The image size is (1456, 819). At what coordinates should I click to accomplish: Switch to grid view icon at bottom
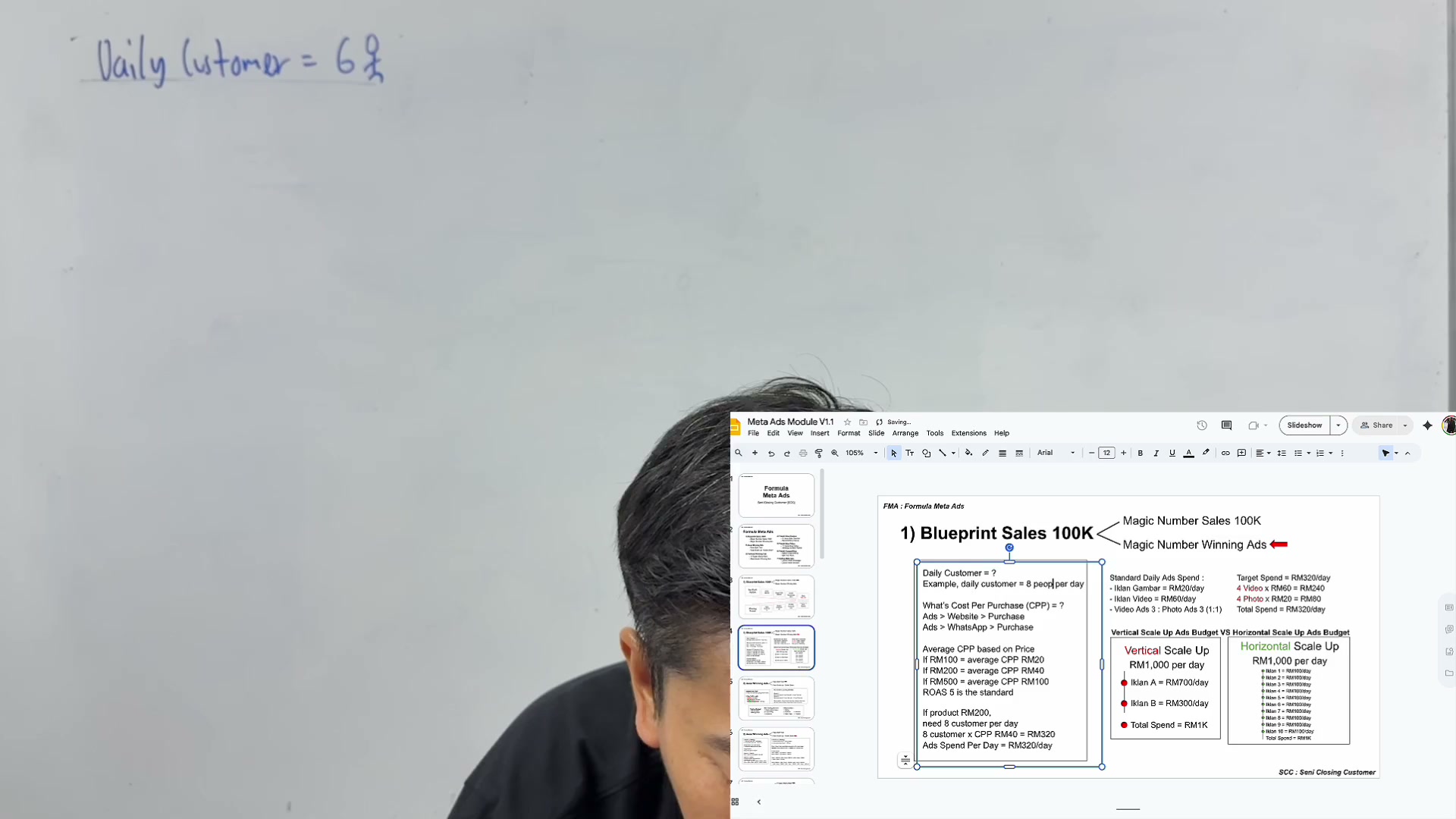coord(735,802)
